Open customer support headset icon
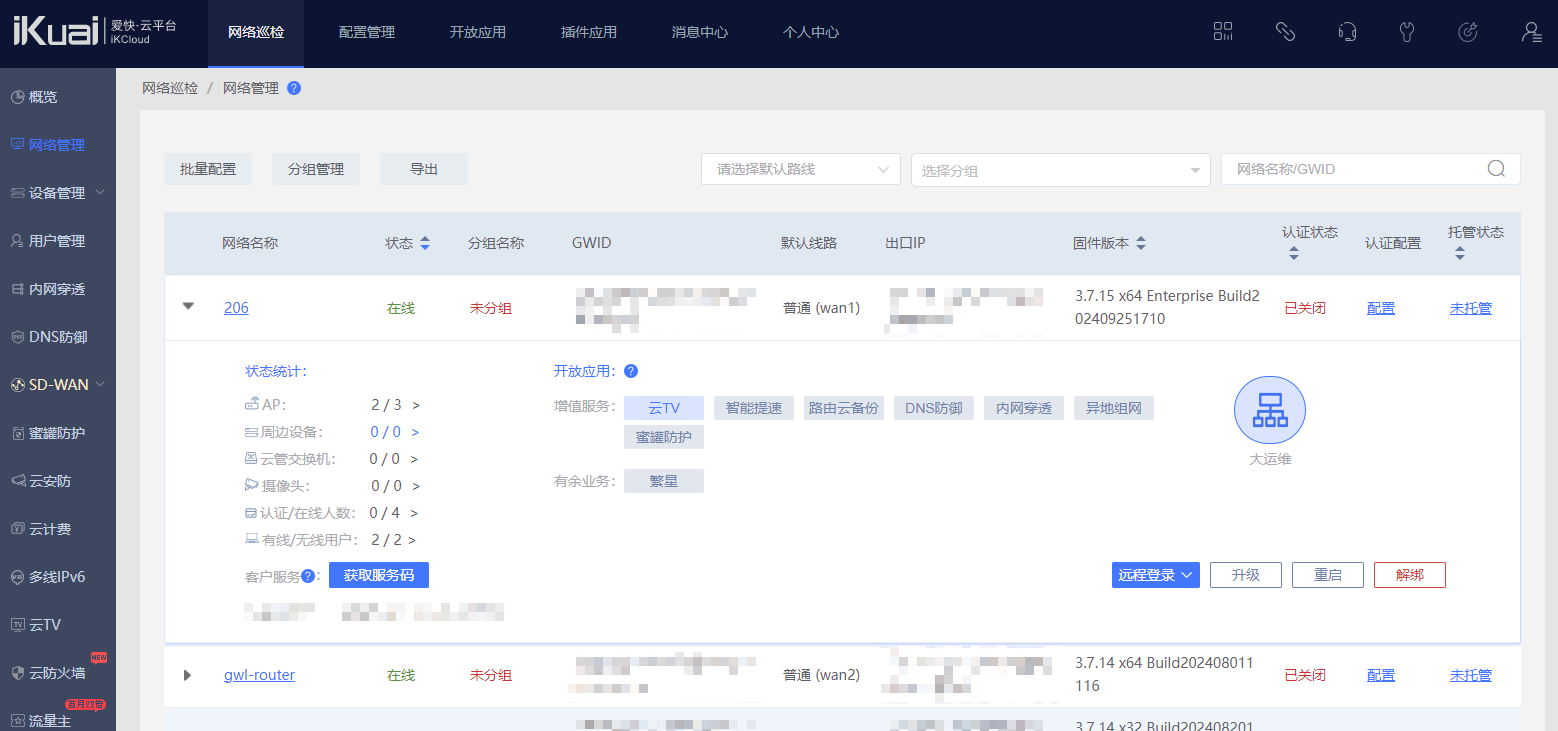 pyautogui.click(x=1347, y=32)
